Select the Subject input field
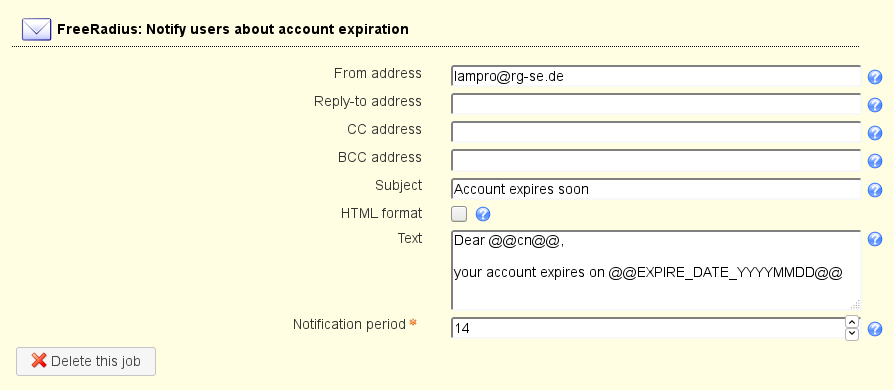The width and height of the screenshot is (894, 390). click(x=656, y=189)
